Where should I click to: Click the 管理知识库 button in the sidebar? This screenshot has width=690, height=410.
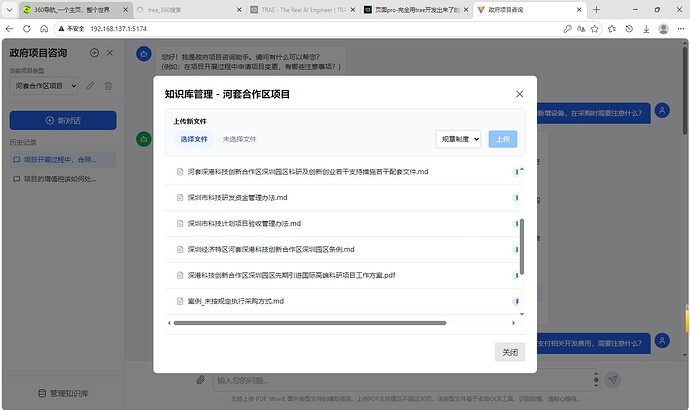(63, 393)
